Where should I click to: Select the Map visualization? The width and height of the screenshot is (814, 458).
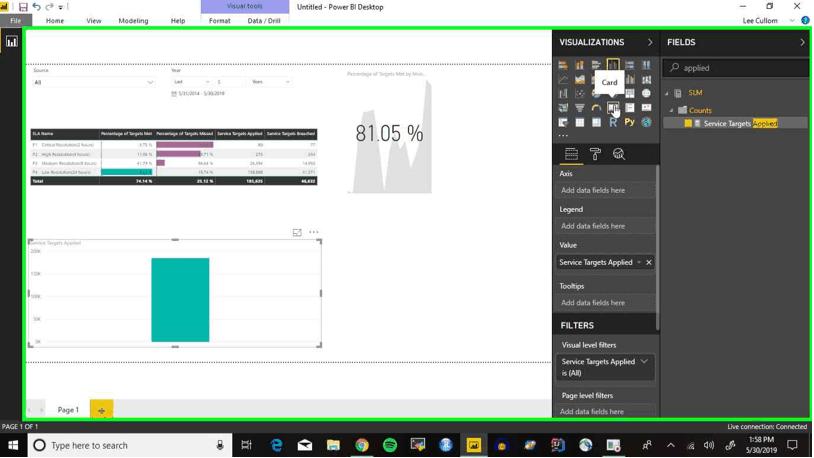[646, 93]
